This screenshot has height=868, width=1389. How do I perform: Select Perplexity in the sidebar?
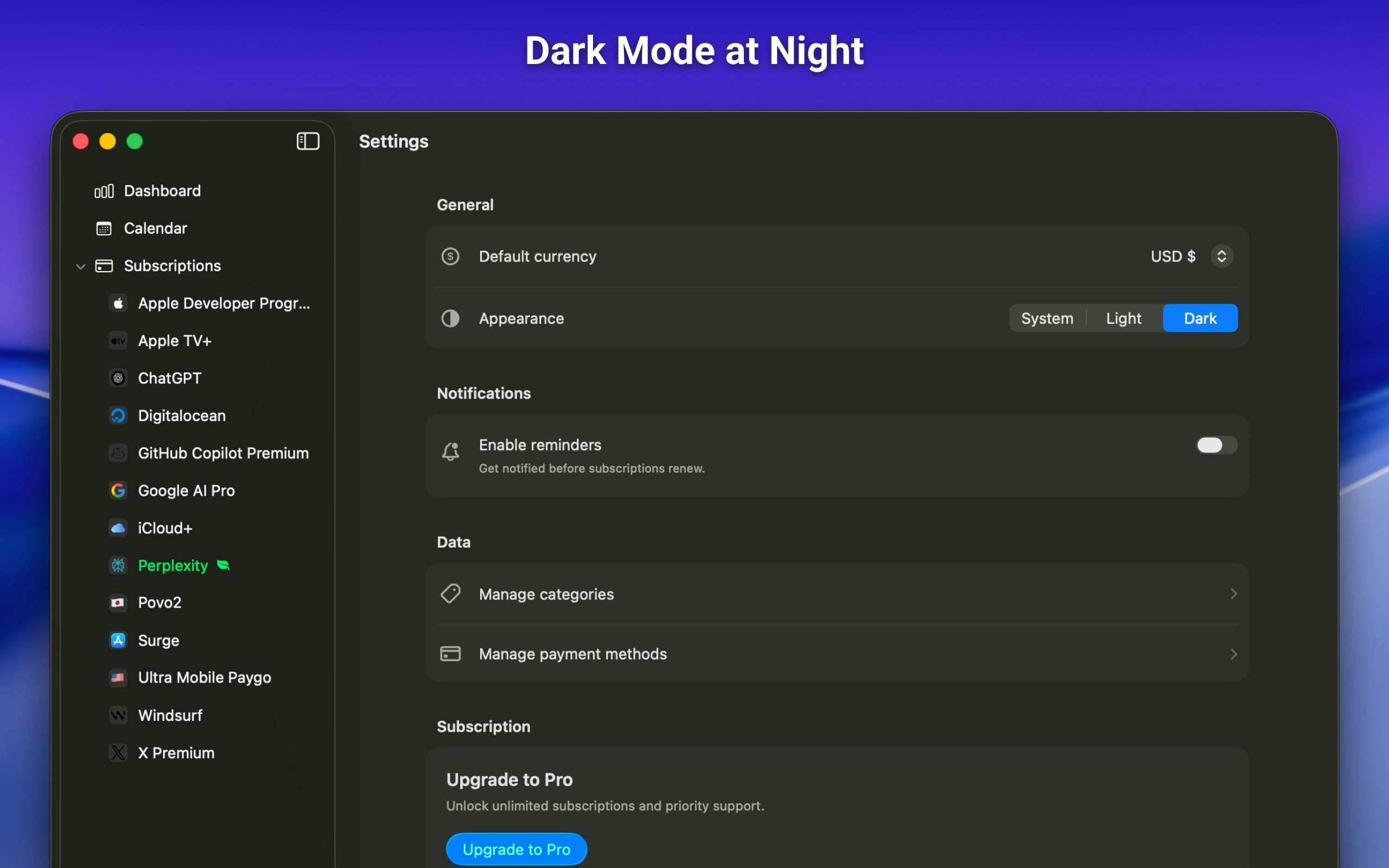click(x=173, y=565)
